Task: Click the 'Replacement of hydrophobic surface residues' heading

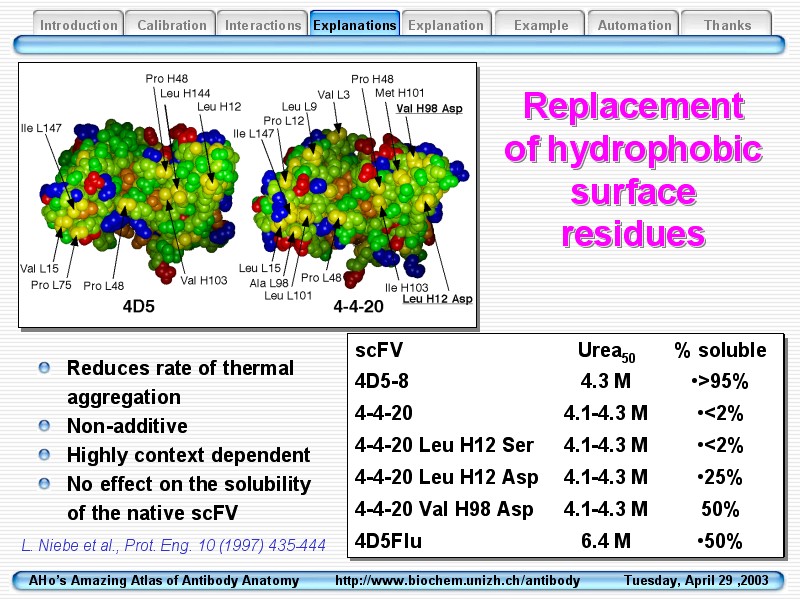Action: pyautogui.click(x=633, y=170)
